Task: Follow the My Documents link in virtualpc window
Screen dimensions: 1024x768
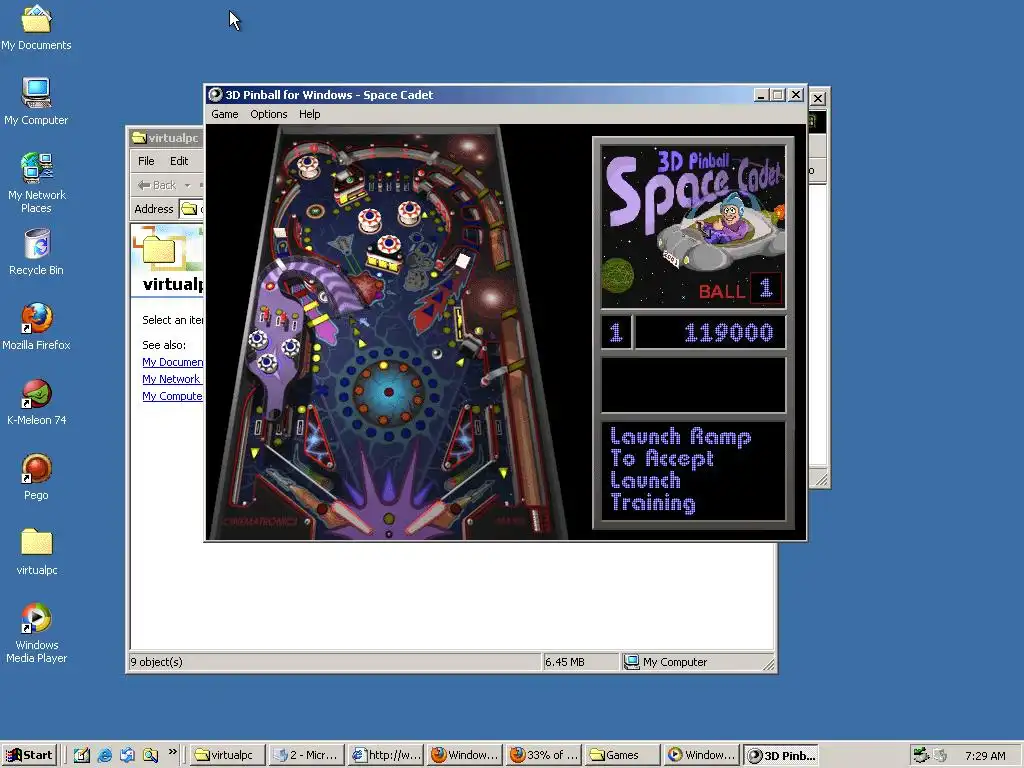Action: (x=172, y=362)
